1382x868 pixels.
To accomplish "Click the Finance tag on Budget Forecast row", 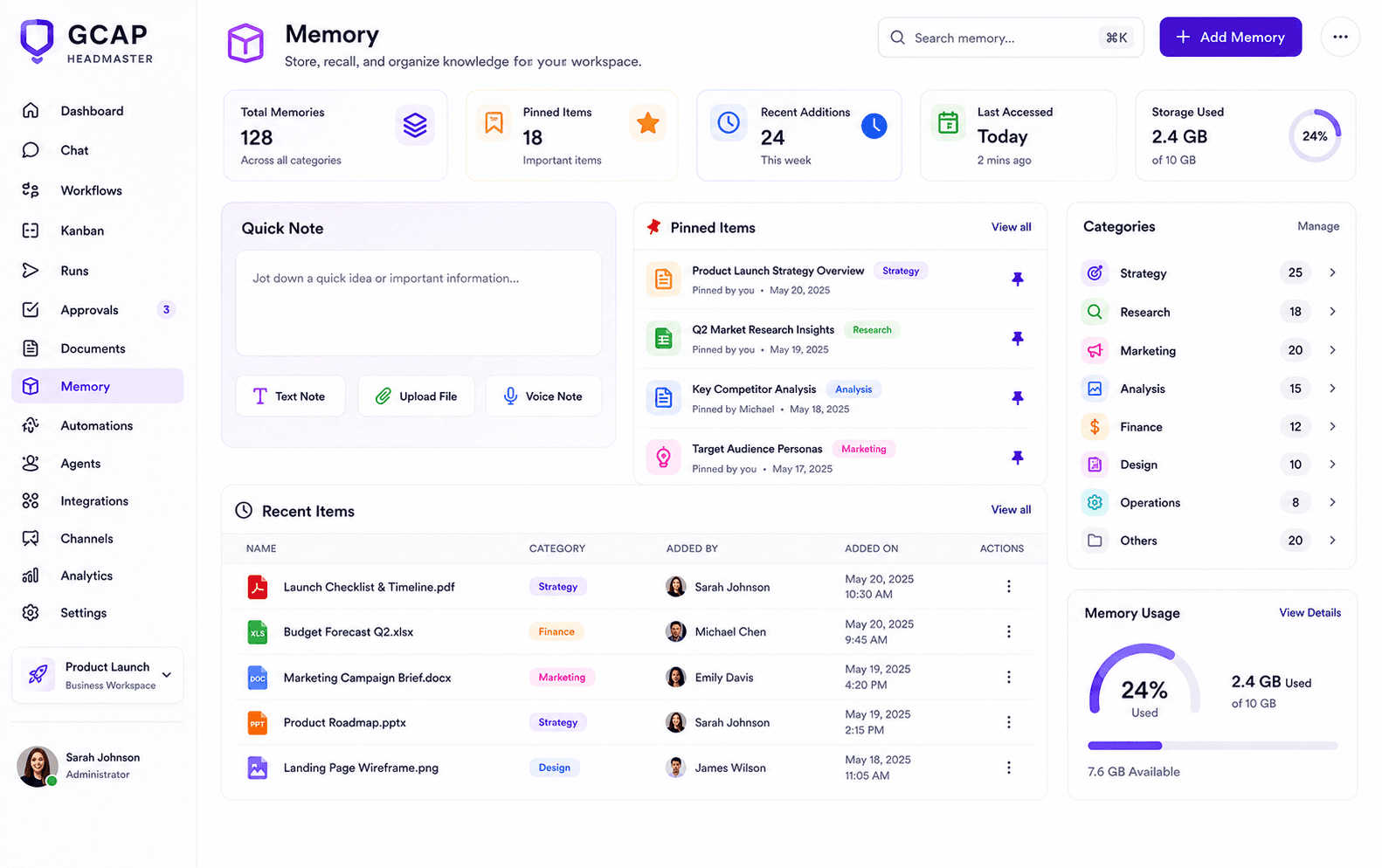I will click(556, 632).
